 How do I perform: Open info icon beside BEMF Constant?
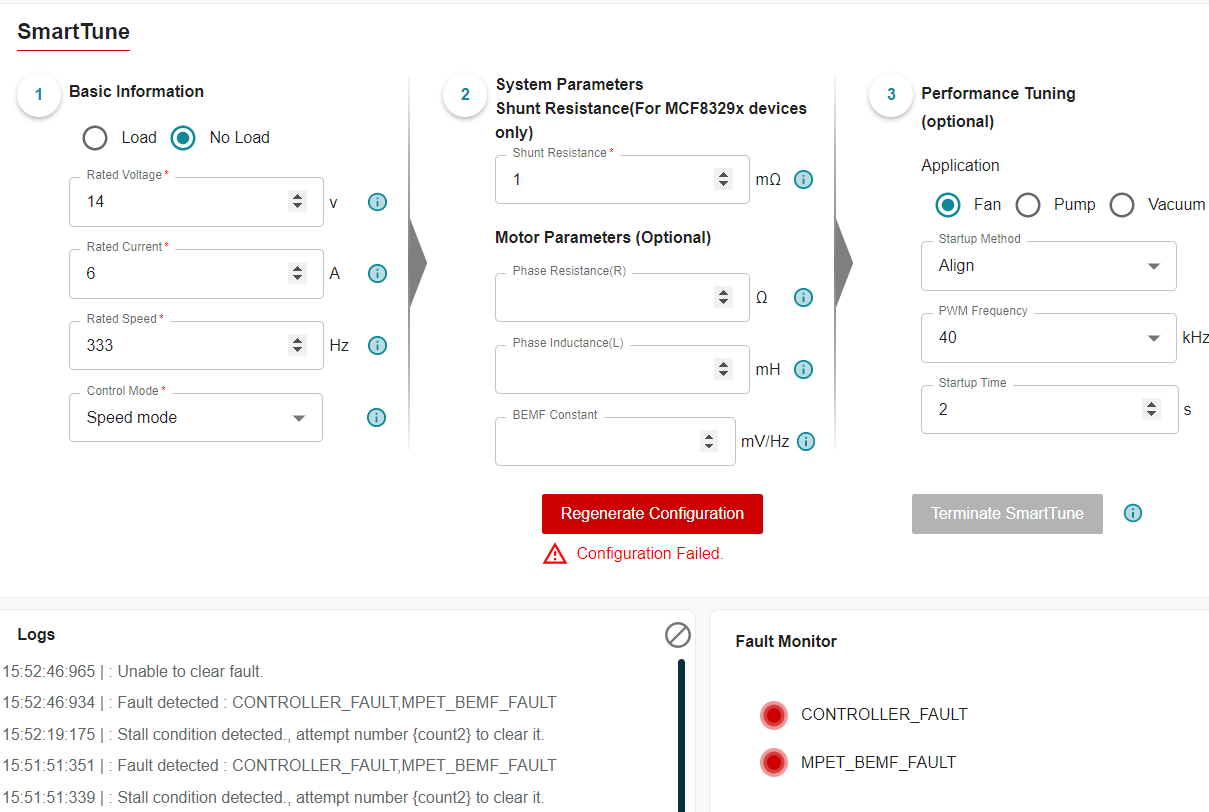coord(806,442)
